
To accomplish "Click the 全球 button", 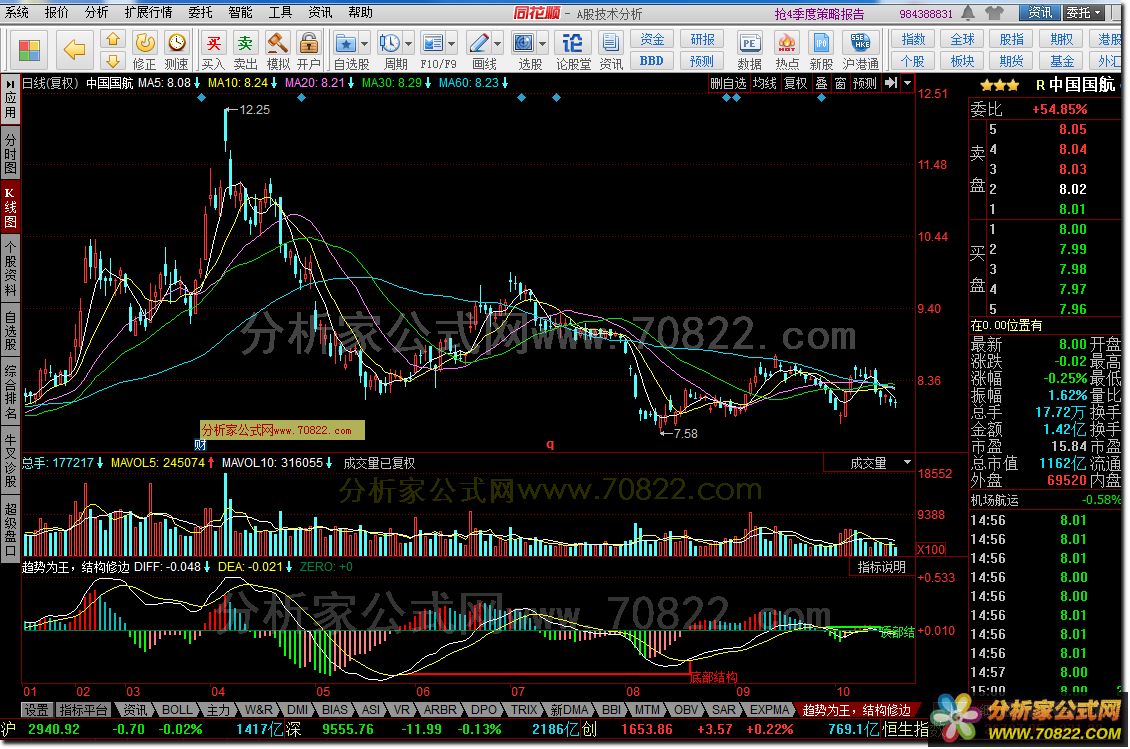I will (962, 39).
